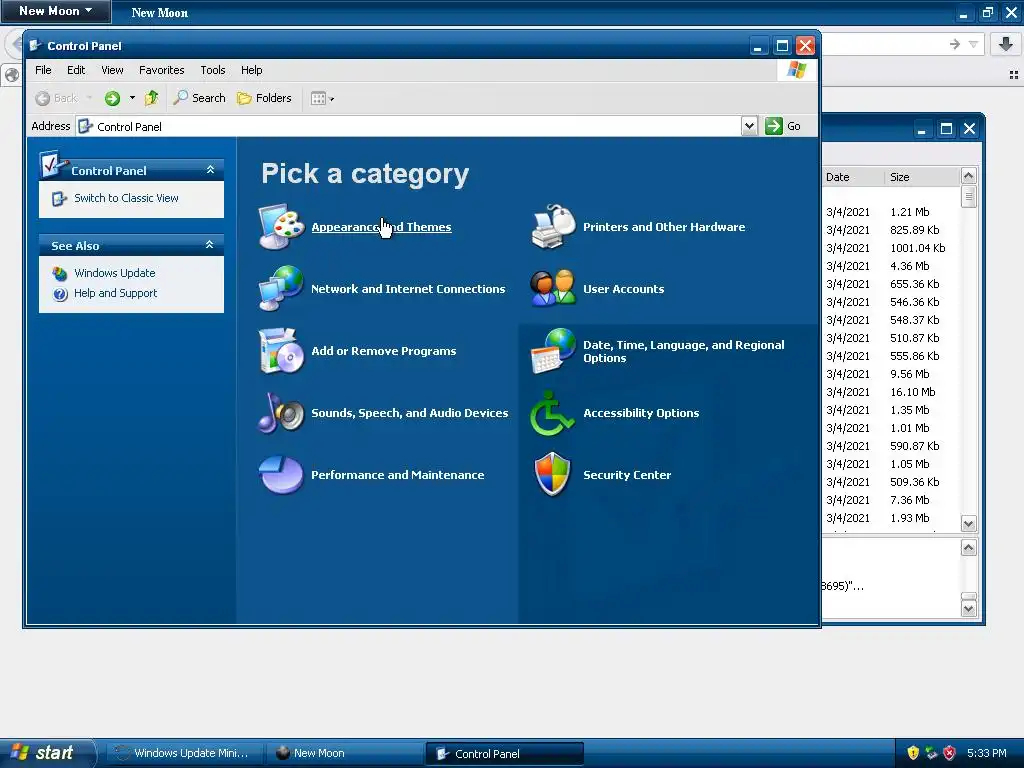
Task: Open the Network and Internet Connections icon
Action: point(281,288)
